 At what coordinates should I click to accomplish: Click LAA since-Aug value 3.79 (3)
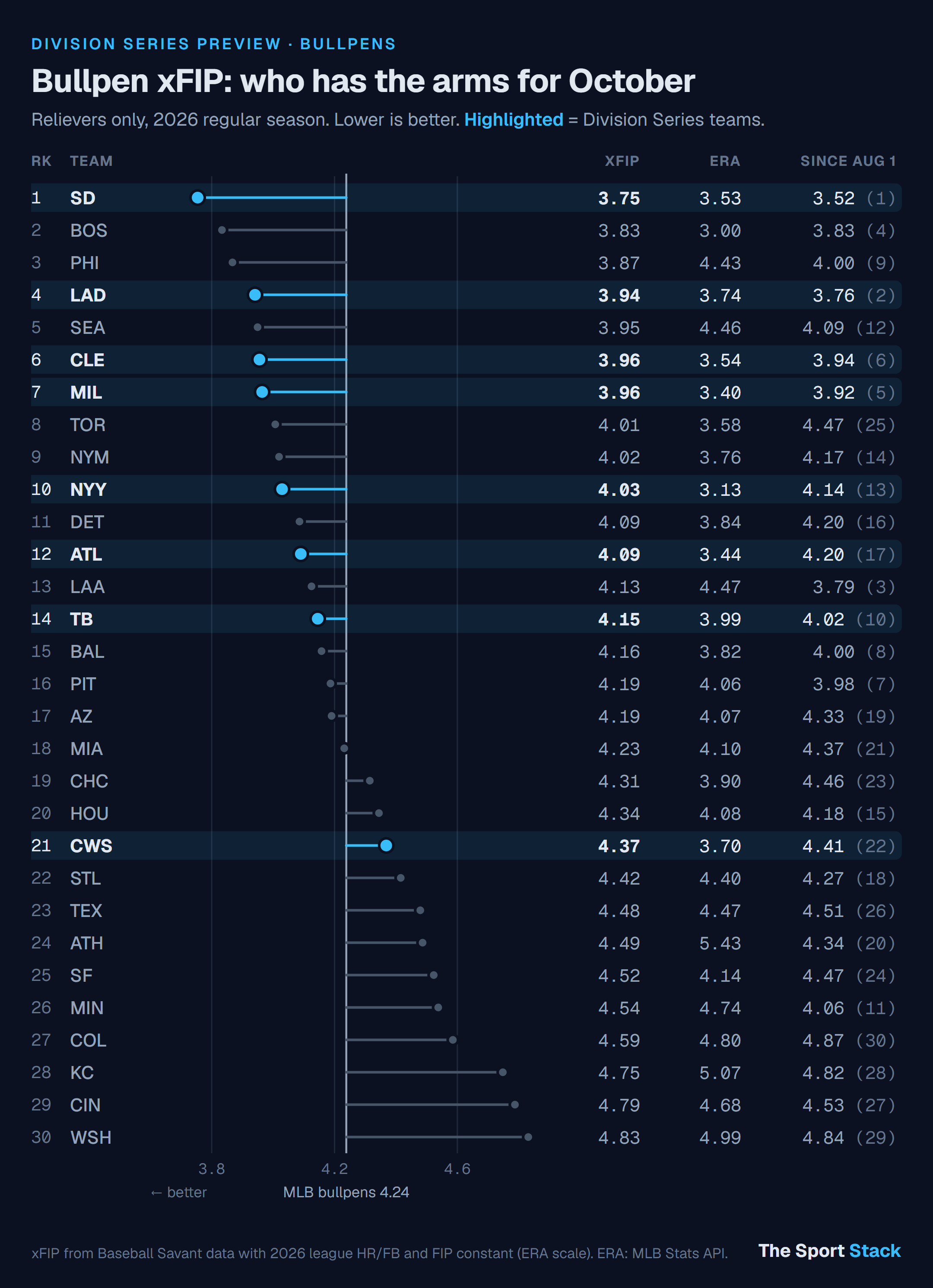coord(854,587)
